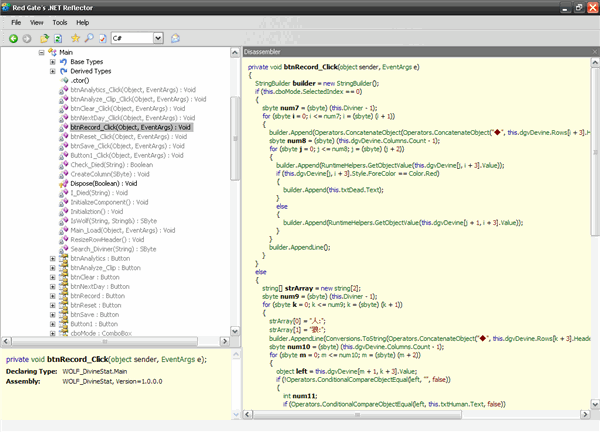Click the star Bookmarks icon
This screenshot has height=432, width=600.
pos(75,38)
